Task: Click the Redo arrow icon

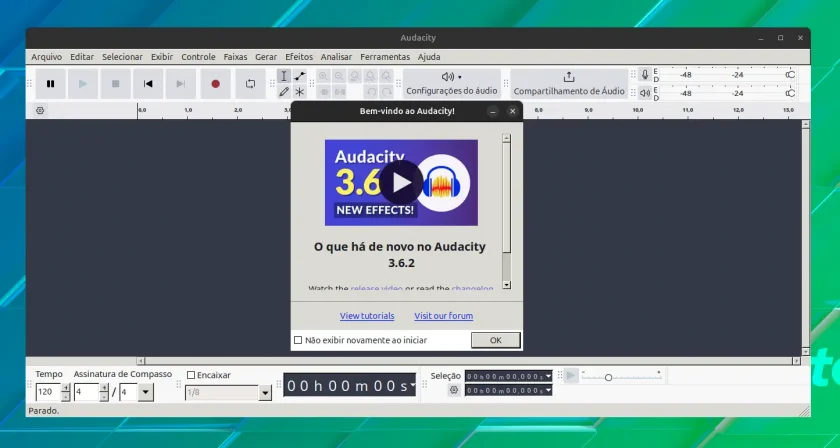Action: (x=386, y=92)
